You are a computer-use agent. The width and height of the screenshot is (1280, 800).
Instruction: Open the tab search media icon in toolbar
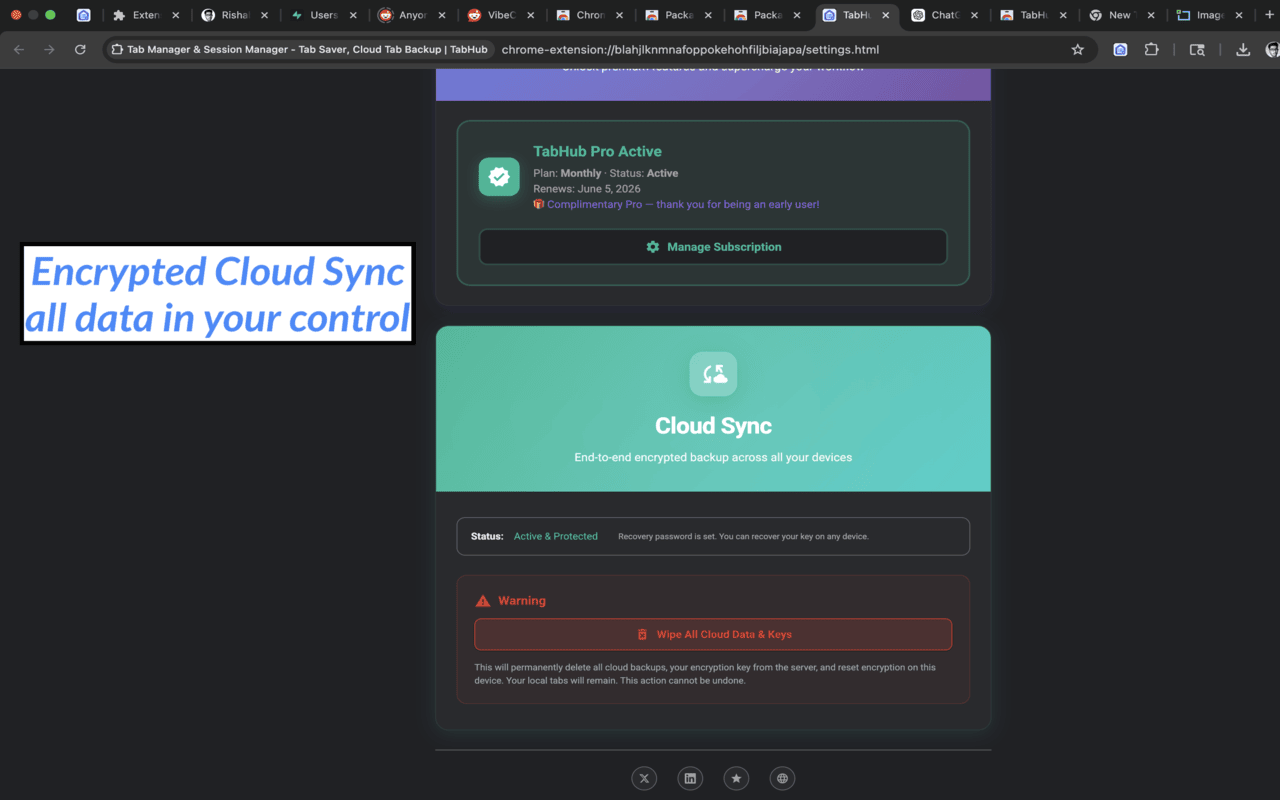click(x=1197, y=49)
